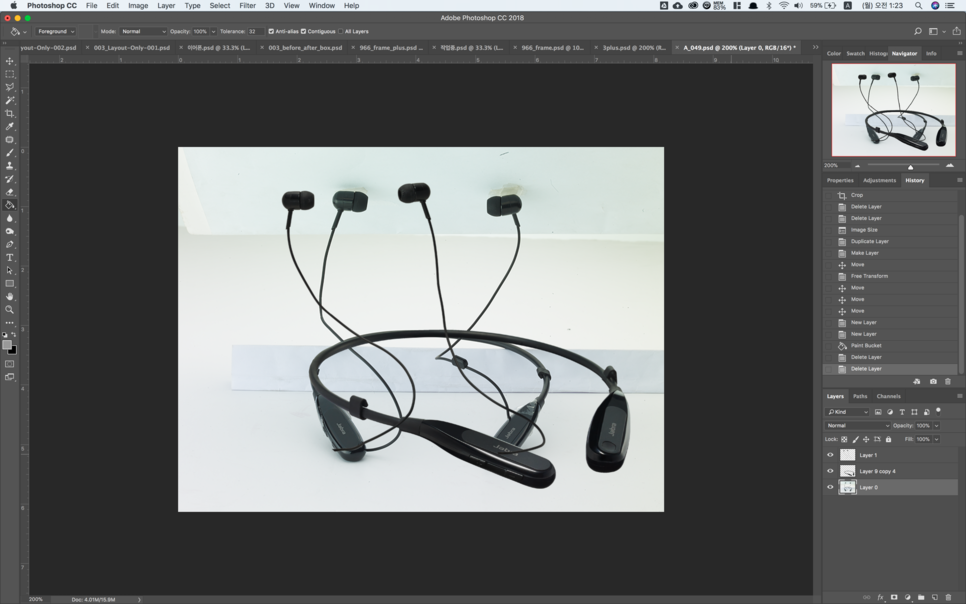
Task: Select the Polygonal Lasso tool
Action: click(x=9, y=87)
